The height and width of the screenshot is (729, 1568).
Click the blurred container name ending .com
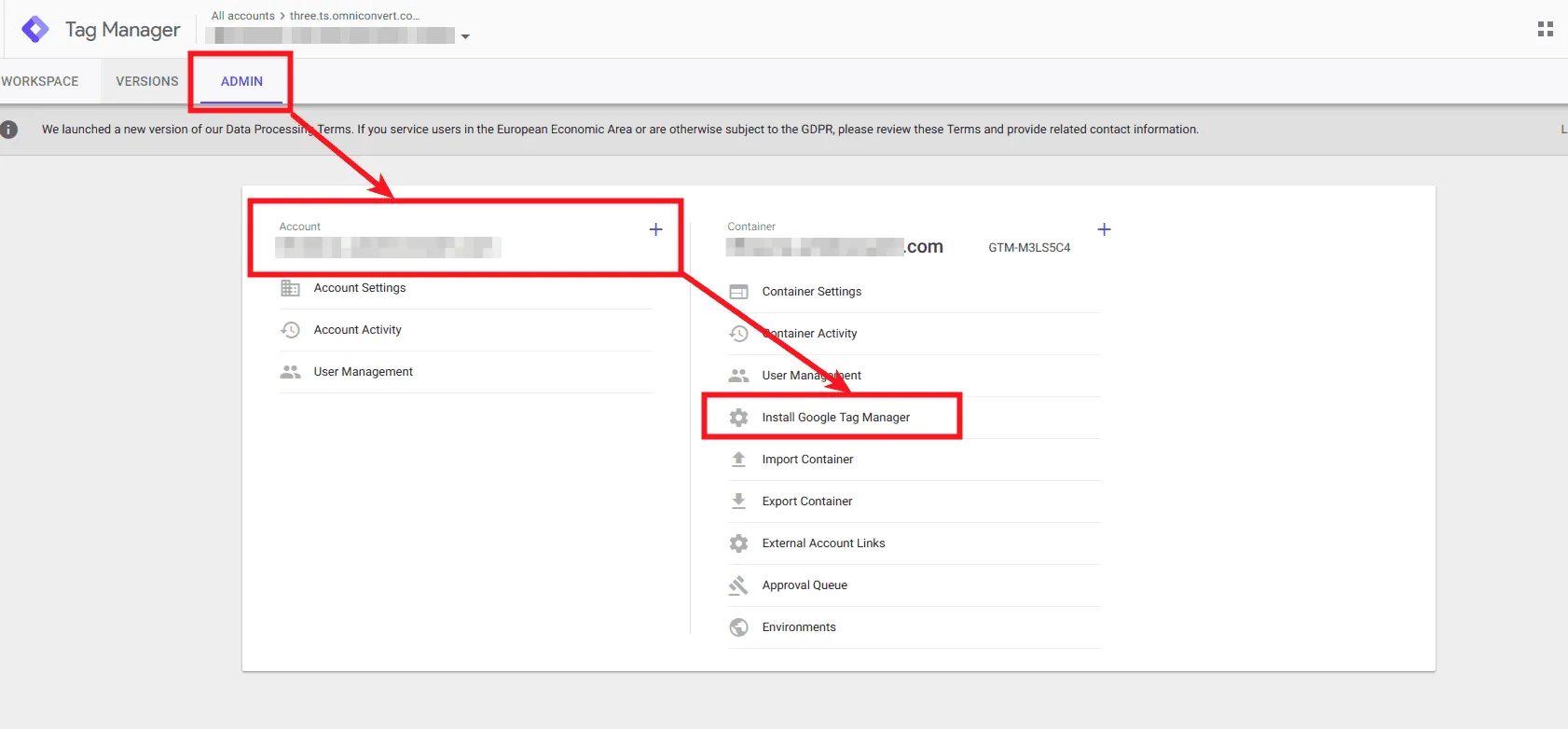click(834, 247)
